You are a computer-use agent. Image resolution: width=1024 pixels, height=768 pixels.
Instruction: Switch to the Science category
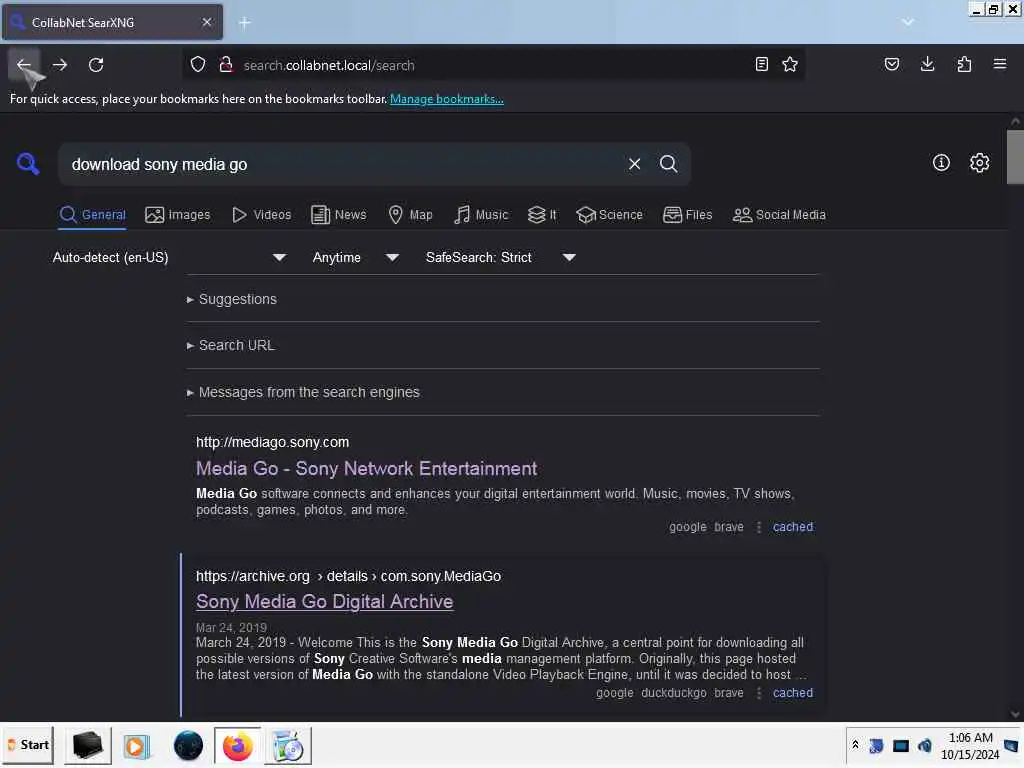pyautogui.click(x=609, y=215)
